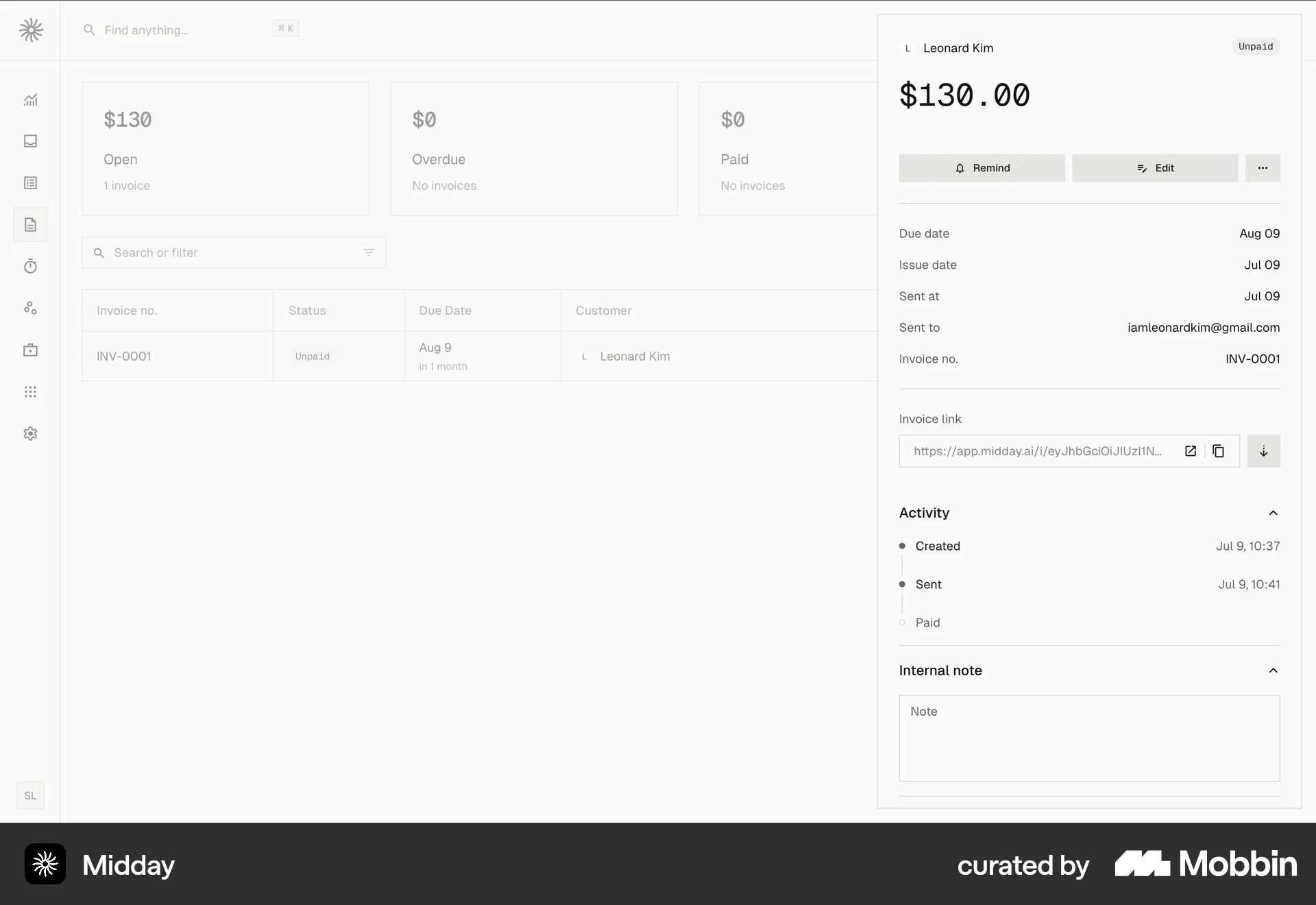Click the Remind button
The image size is (1316, 905).
pyautogui.click(x=982, y=168)
